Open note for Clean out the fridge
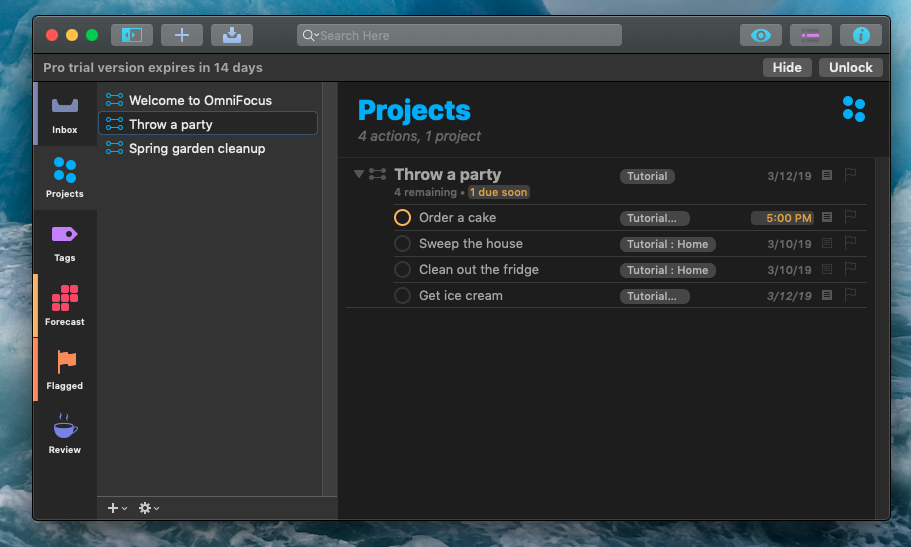The height and width of the screenshot is (547, 911). tap(827, 269)
